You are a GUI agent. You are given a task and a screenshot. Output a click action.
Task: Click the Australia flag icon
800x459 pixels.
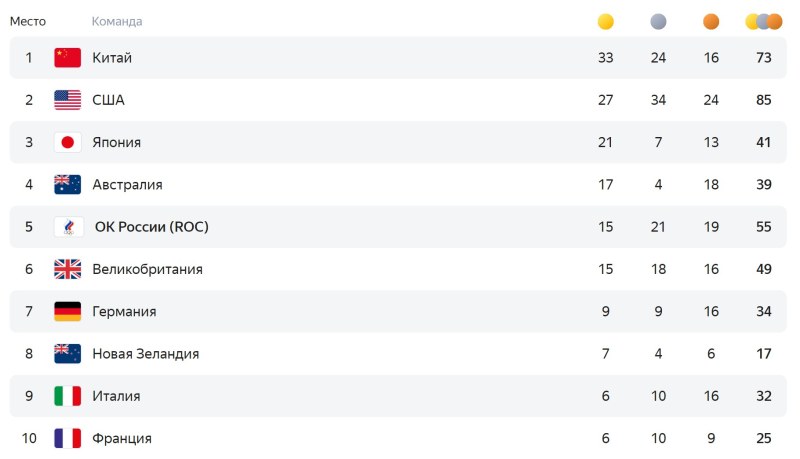[67, 184]
